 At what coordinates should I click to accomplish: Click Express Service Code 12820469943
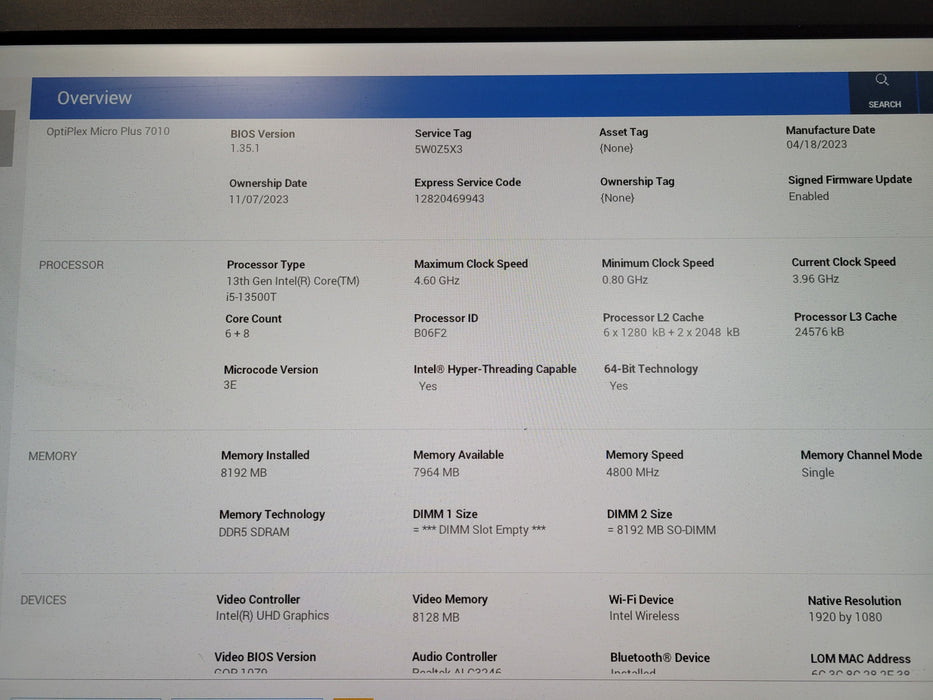[x=449, y=198]
